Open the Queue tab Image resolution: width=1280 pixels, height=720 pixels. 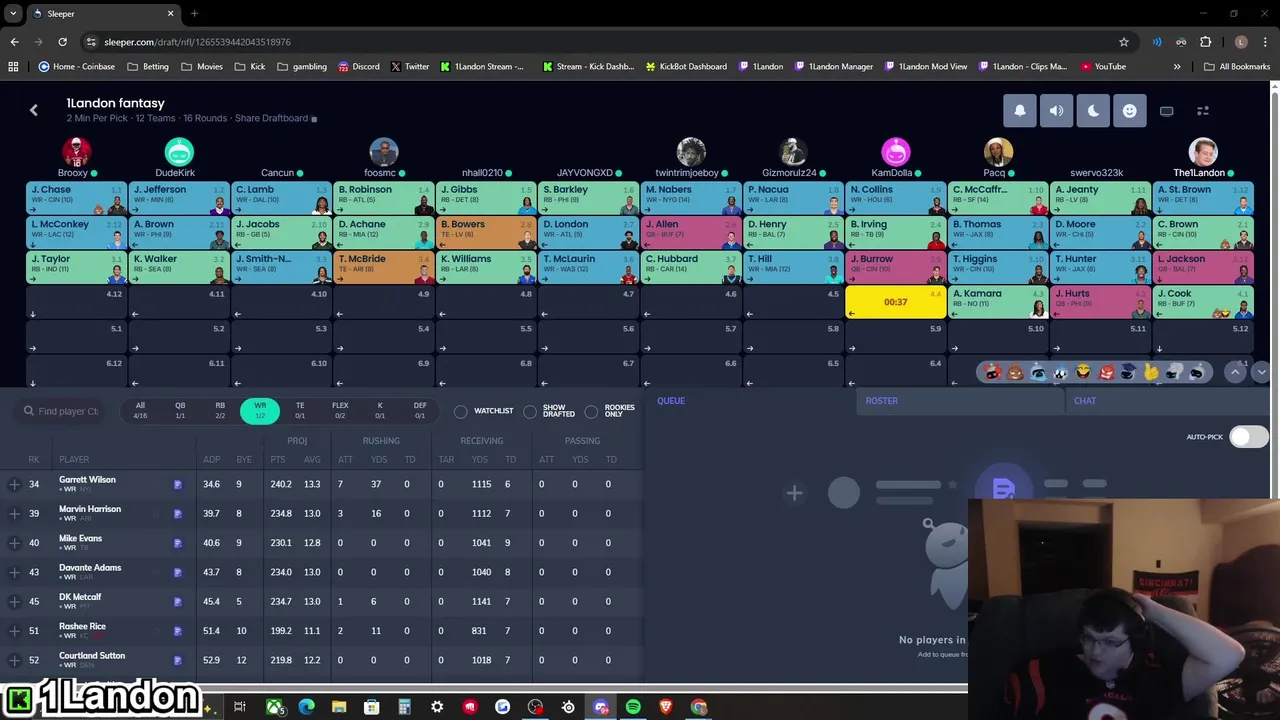click(671, 401)
